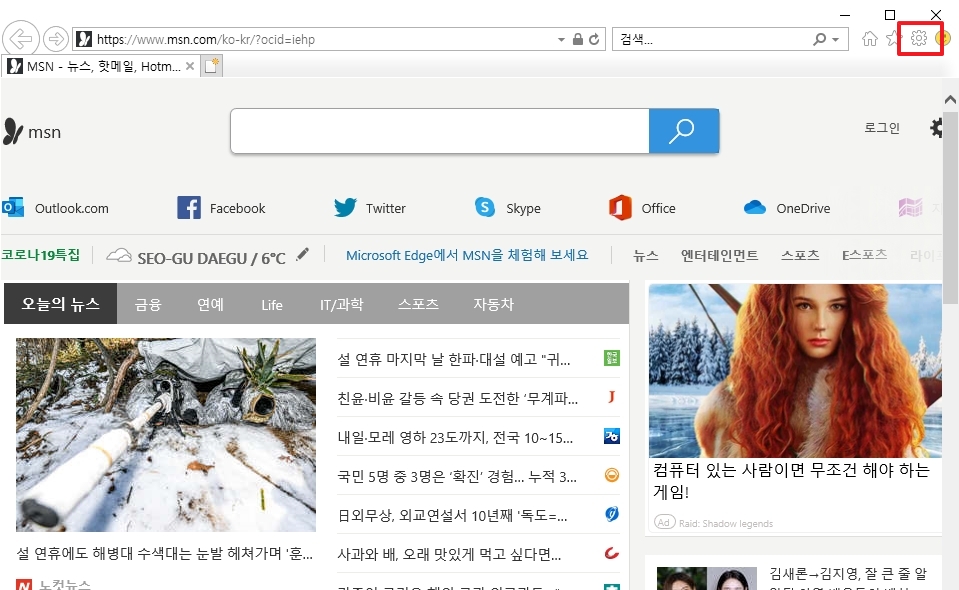Click into the MSN web search field
Viewport: 959px width, 590px height.
tap(440, 131)
